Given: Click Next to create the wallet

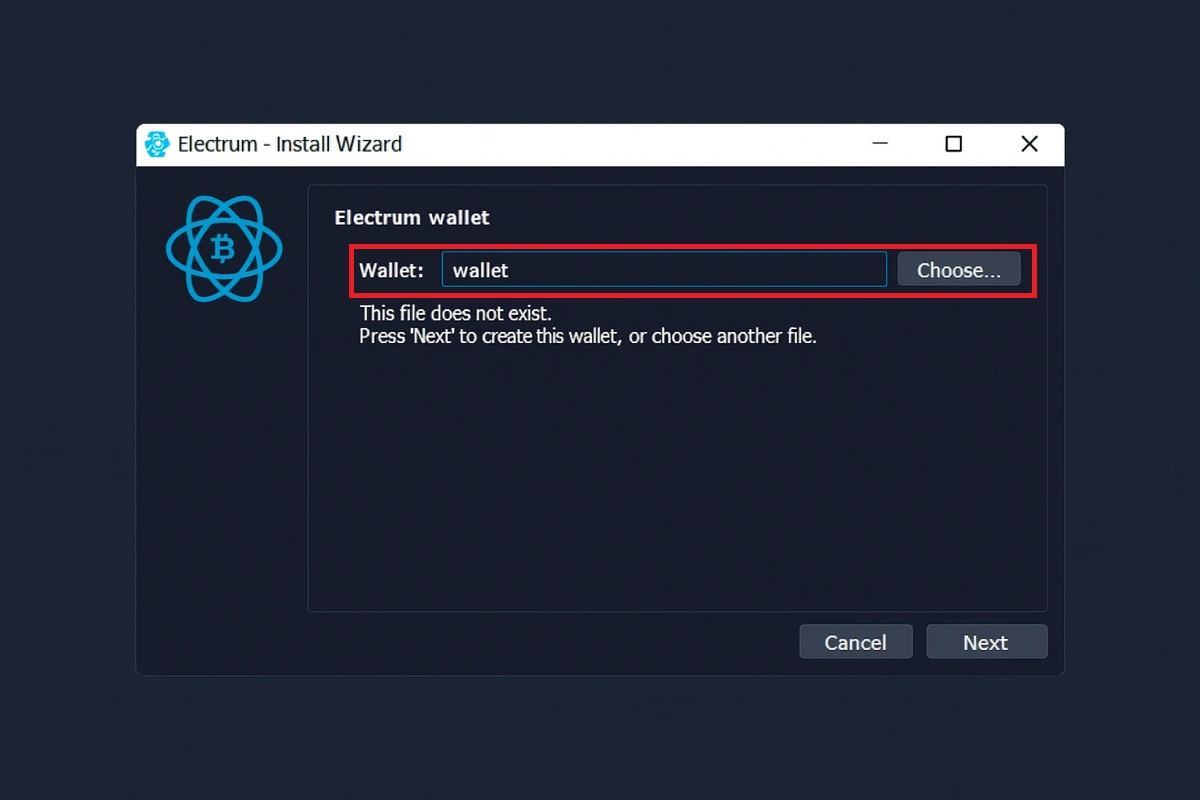Looking at the screenshot, I should pyautogui.click(x=986, y=642).
